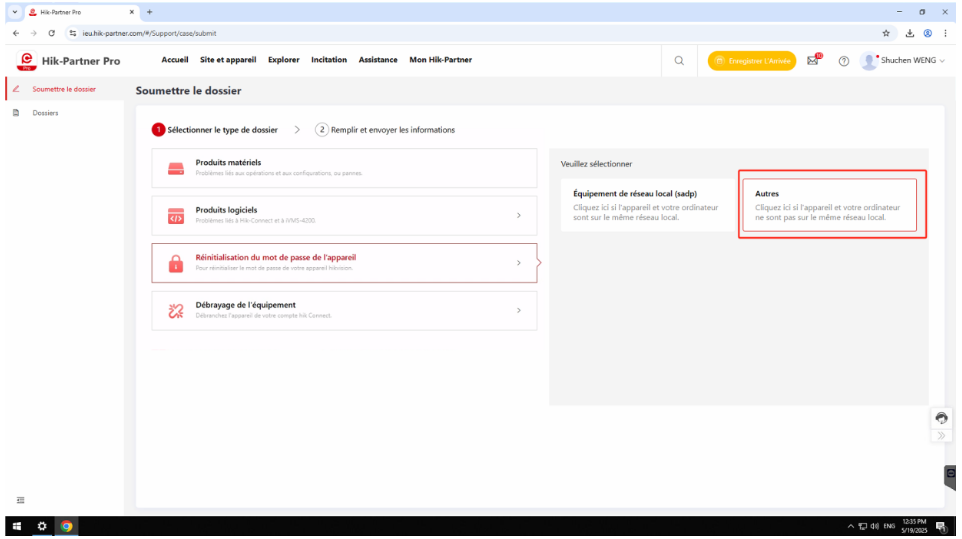Screen dimensions: 962x539
Task: Choose the Produits logiciels category
Action: click(344, 216)
